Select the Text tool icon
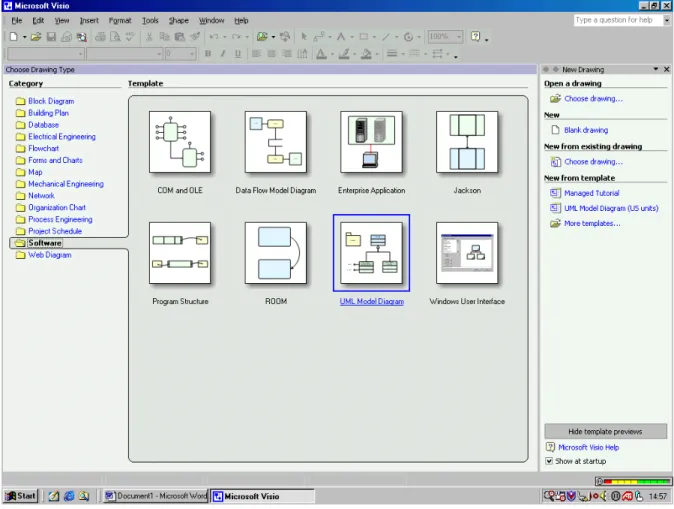This screenshot has width=674, height=509. coord(341,37)
